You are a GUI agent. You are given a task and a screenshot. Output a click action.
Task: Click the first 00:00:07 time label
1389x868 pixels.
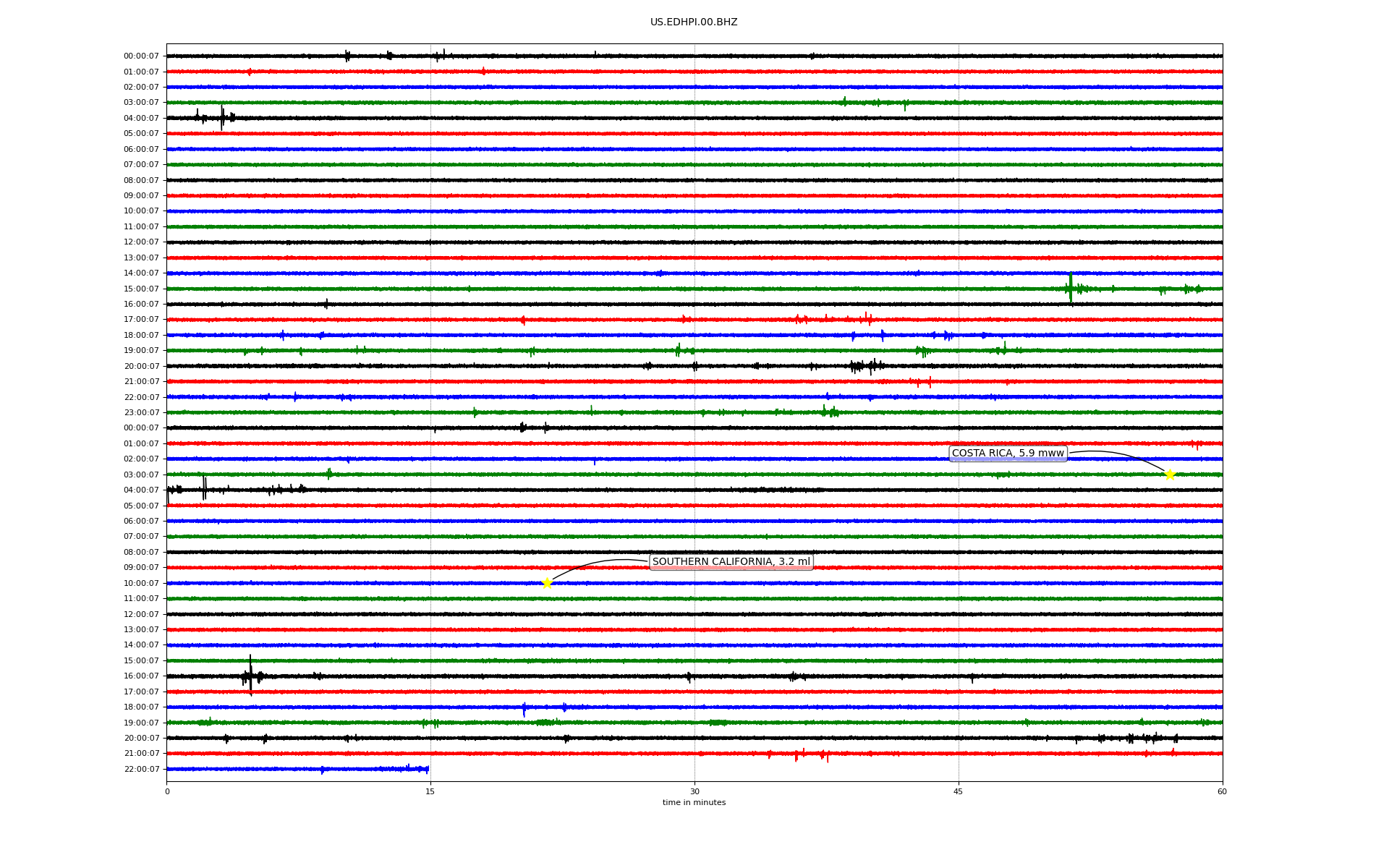tap(141, 56)
